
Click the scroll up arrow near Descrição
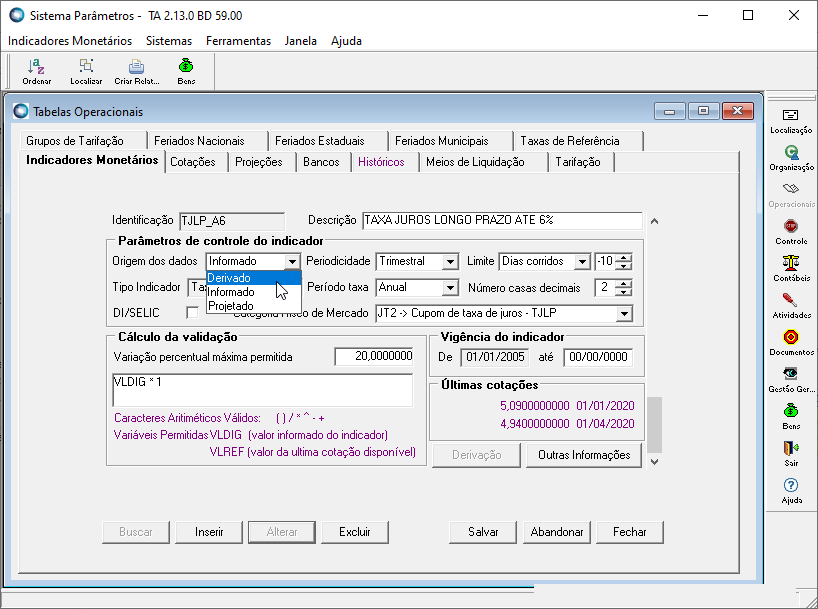coord(654,221)
